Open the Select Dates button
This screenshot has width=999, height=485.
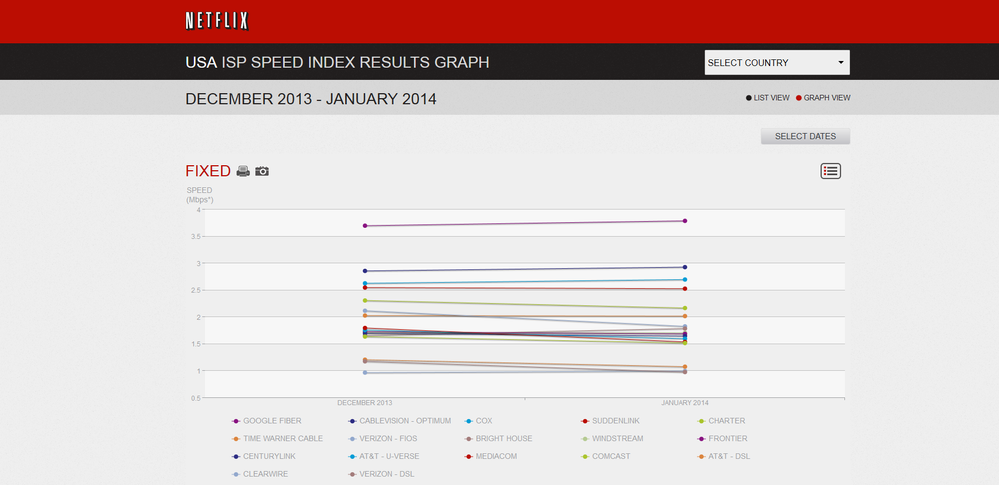tap(805, 136)
